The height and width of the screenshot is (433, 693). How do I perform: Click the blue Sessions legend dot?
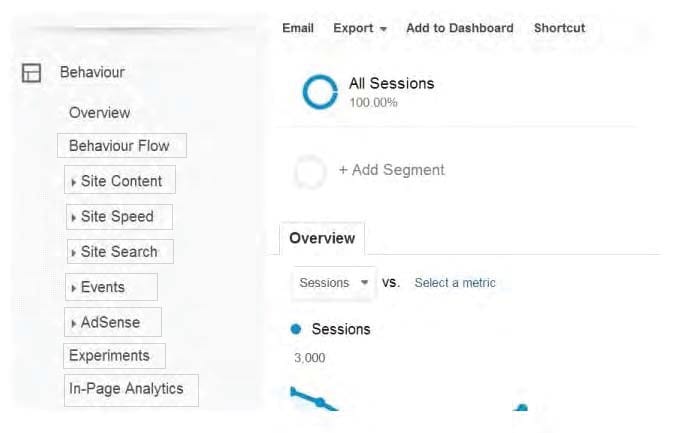(x=296, y=329)
